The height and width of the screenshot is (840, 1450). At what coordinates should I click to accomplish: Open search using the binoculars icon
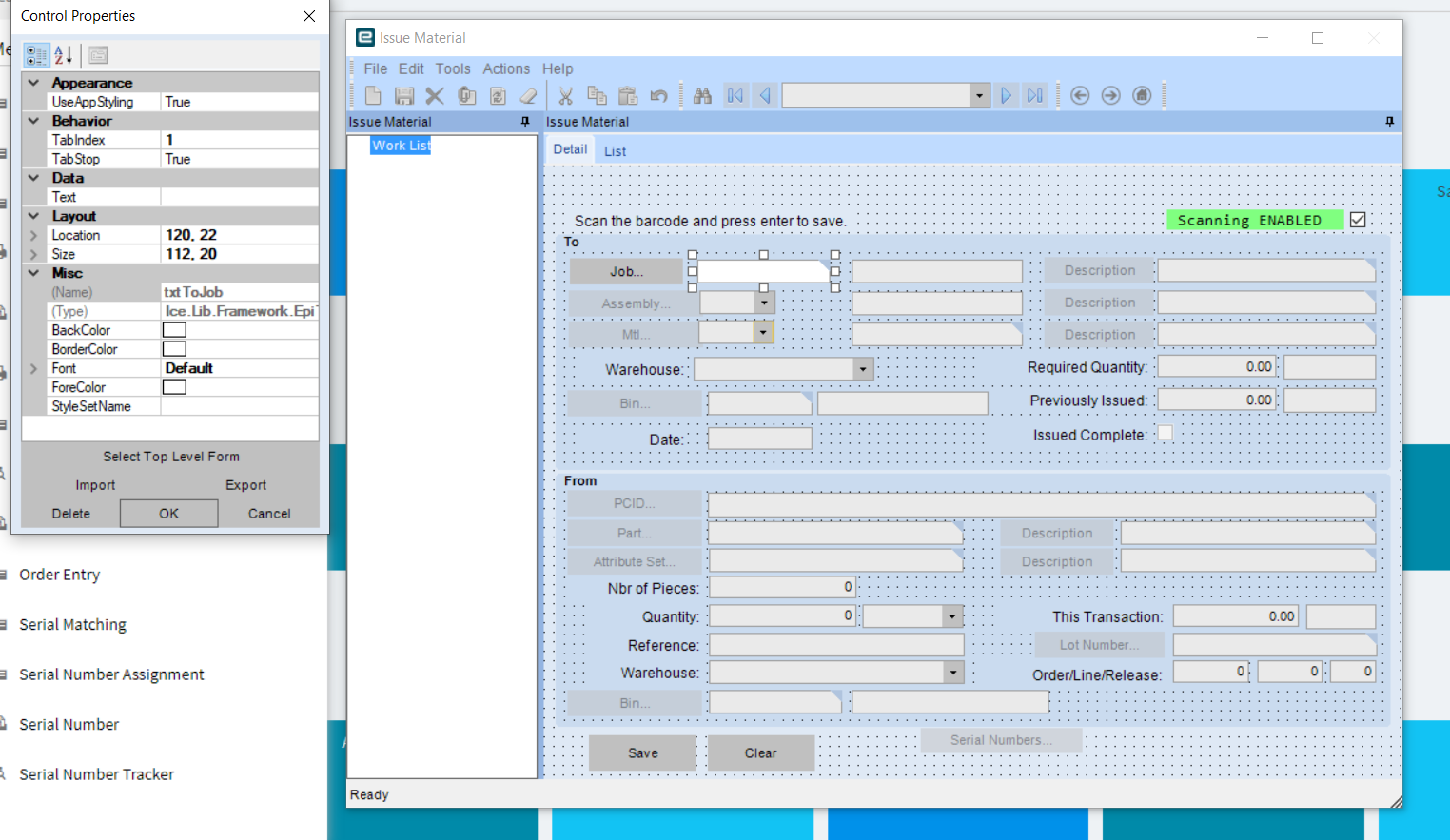(703, 95)
